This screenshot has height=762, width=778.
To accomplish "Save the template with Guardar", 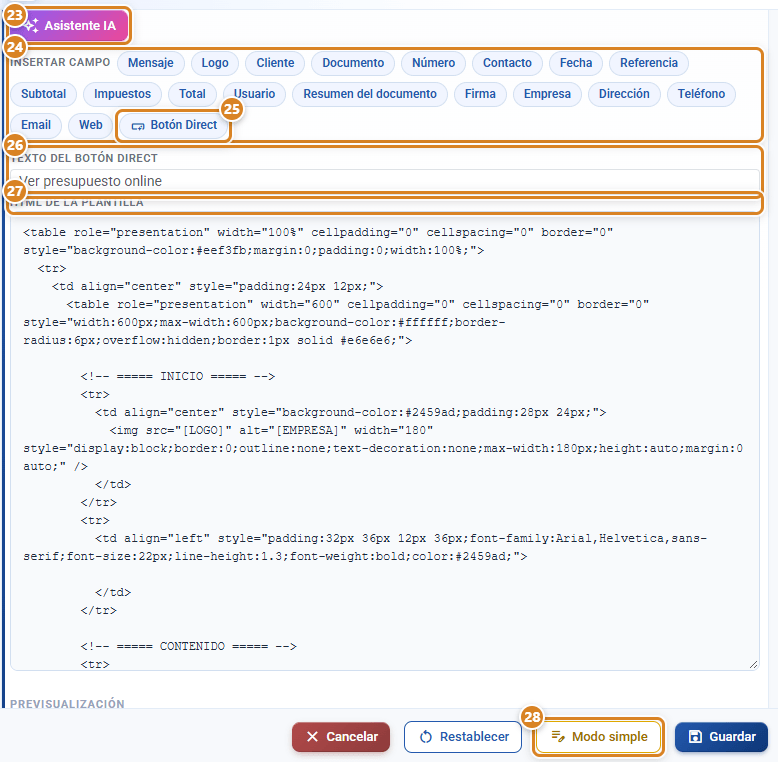I will pyautogui.click(x=721, y=737).
